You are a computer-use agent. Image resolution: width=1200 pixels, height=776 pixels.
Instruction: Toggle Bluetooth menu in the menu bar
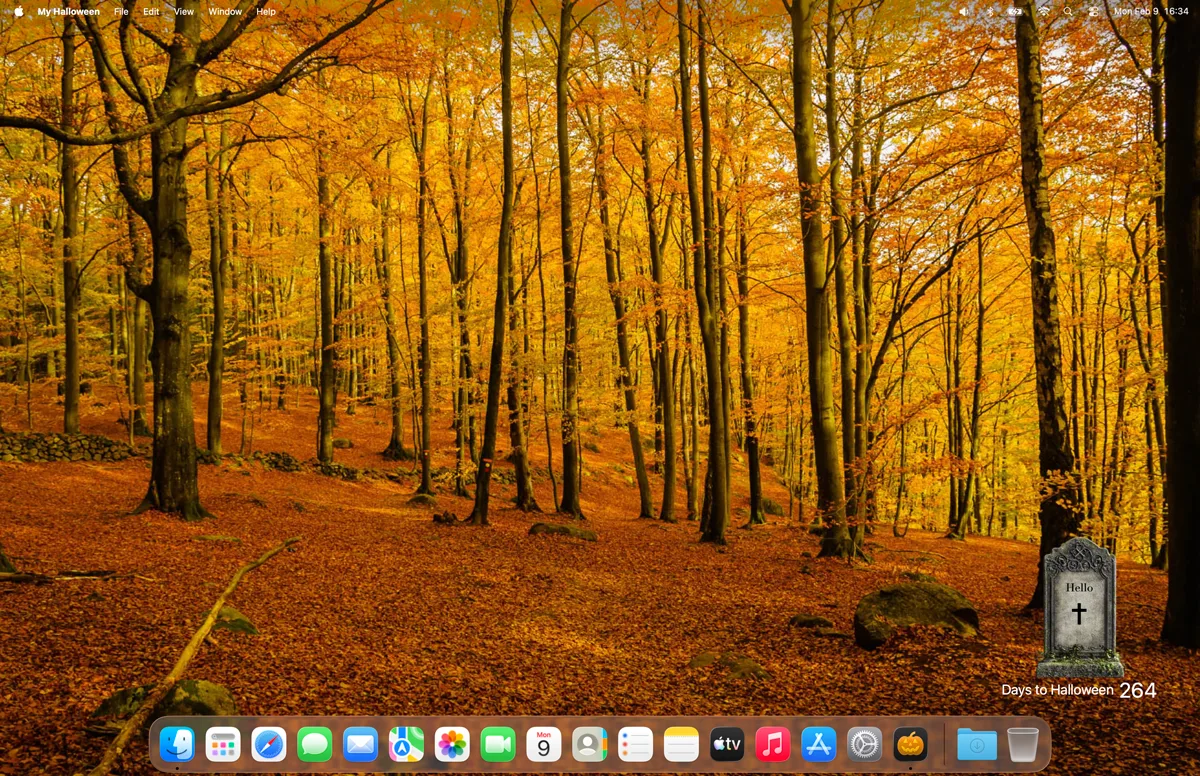991,11
